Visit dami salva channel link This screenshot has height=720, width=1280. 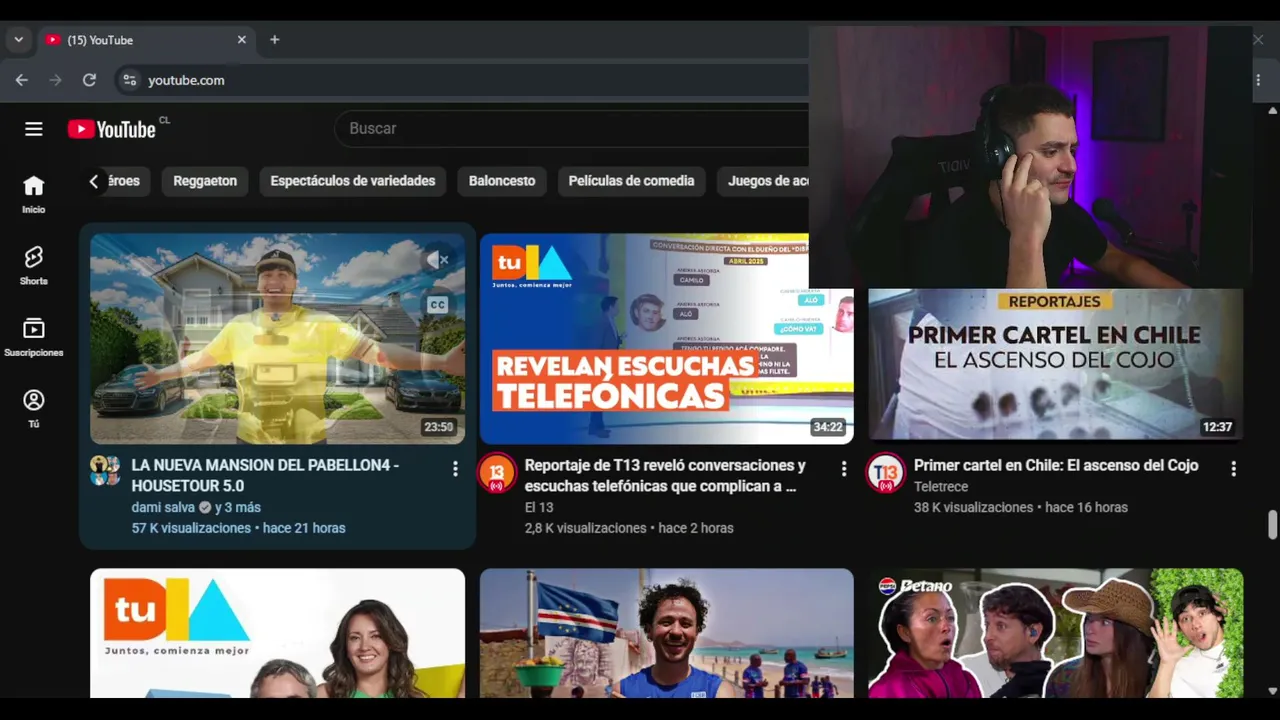coord(163,507)
